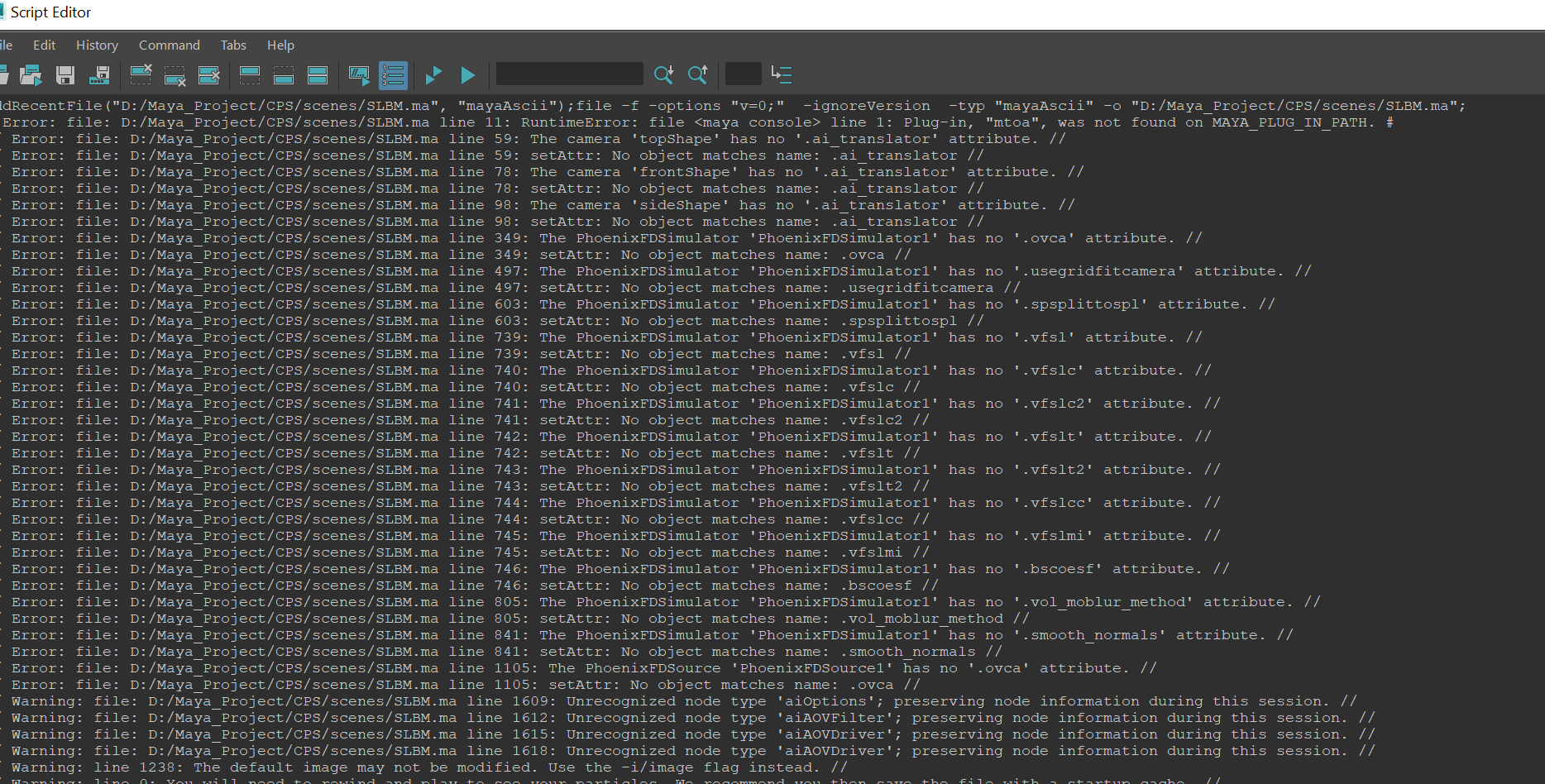Clear All toolbar icon
1545x784 pixels.
point(209,75)
